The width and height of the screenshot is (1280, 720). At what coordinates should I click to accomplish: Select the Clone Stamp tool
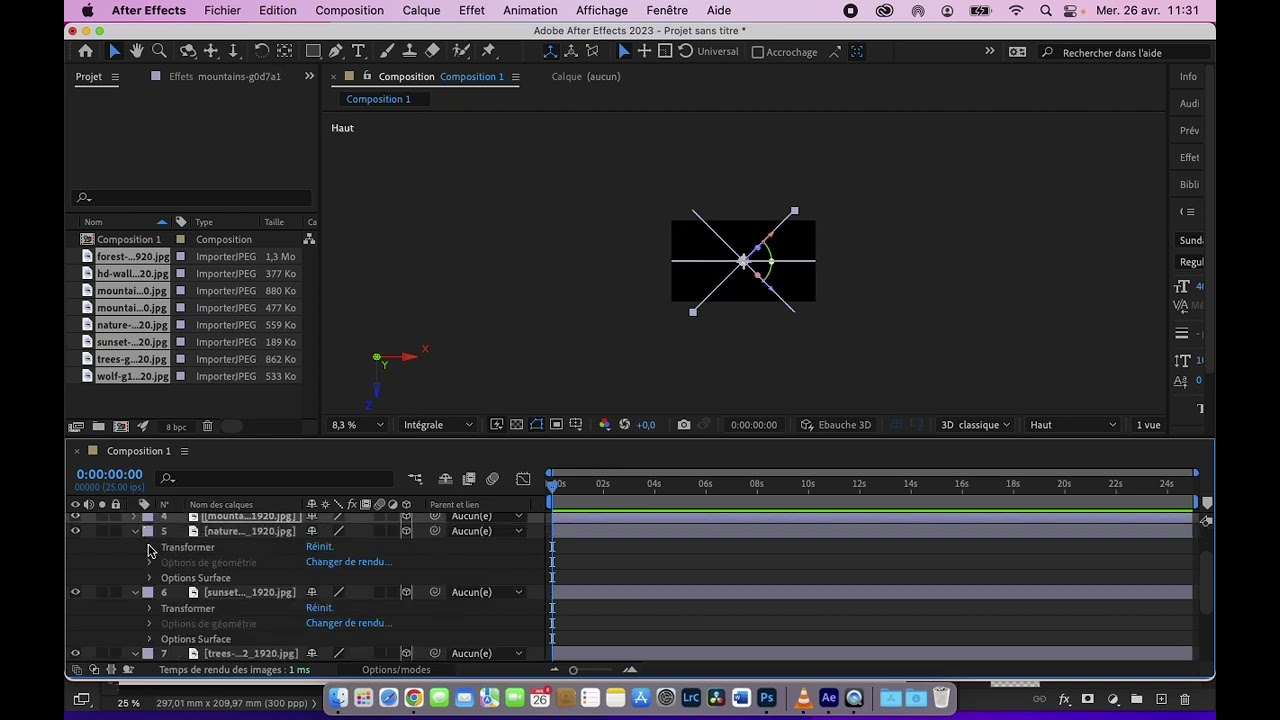409,51
